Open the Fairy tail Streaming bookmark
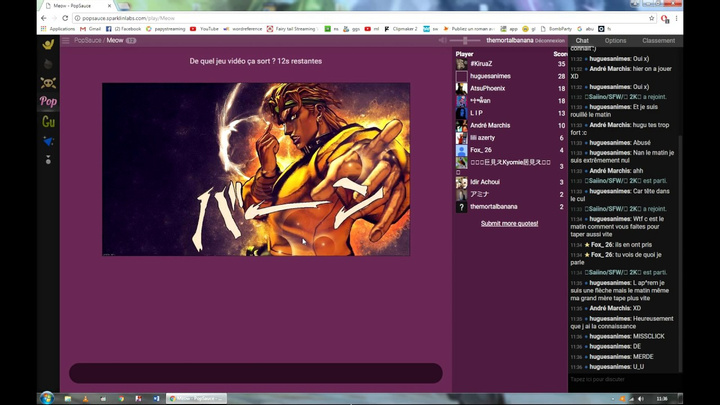 pos(292,28)
